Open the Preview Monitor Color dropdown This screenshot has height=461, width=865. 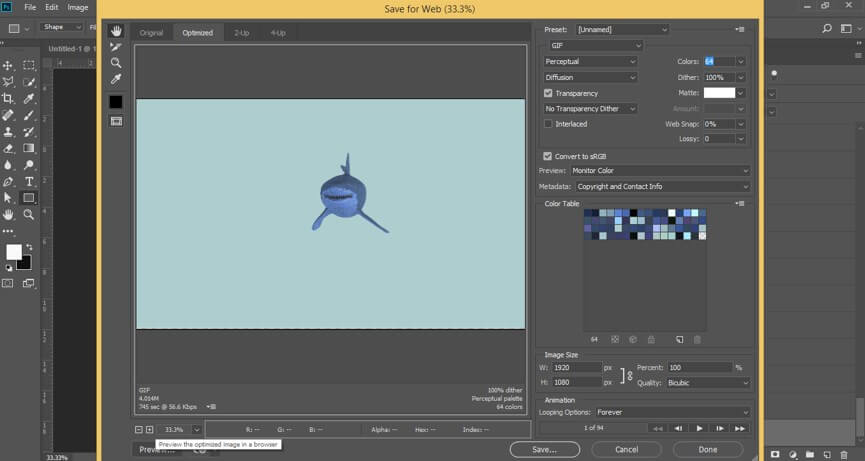[x=660, y=171]
